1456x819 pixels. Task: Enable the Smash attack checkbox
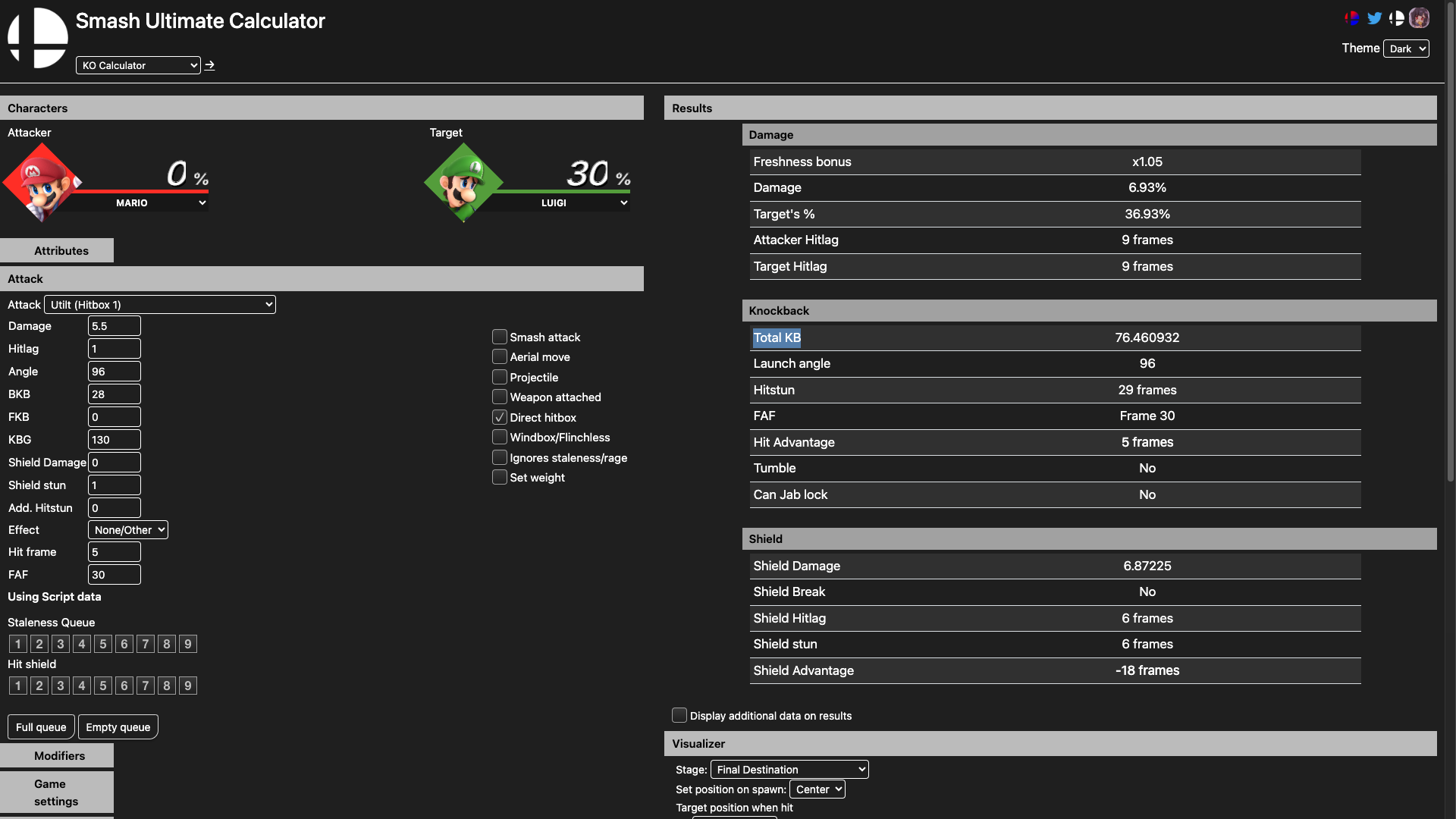pyautogui.click(x=499, y=337)
